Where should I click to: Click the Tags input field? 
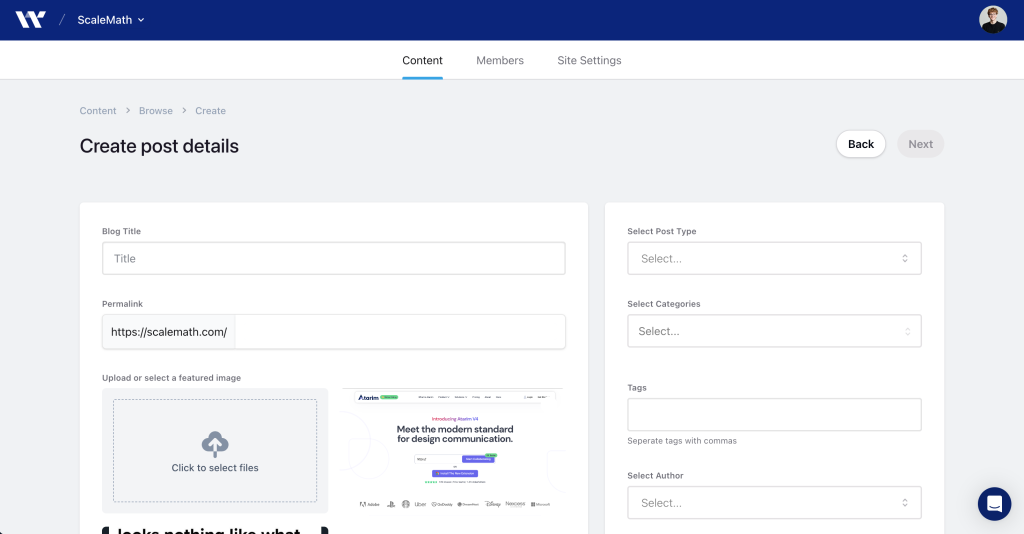(x=774, y=415)
